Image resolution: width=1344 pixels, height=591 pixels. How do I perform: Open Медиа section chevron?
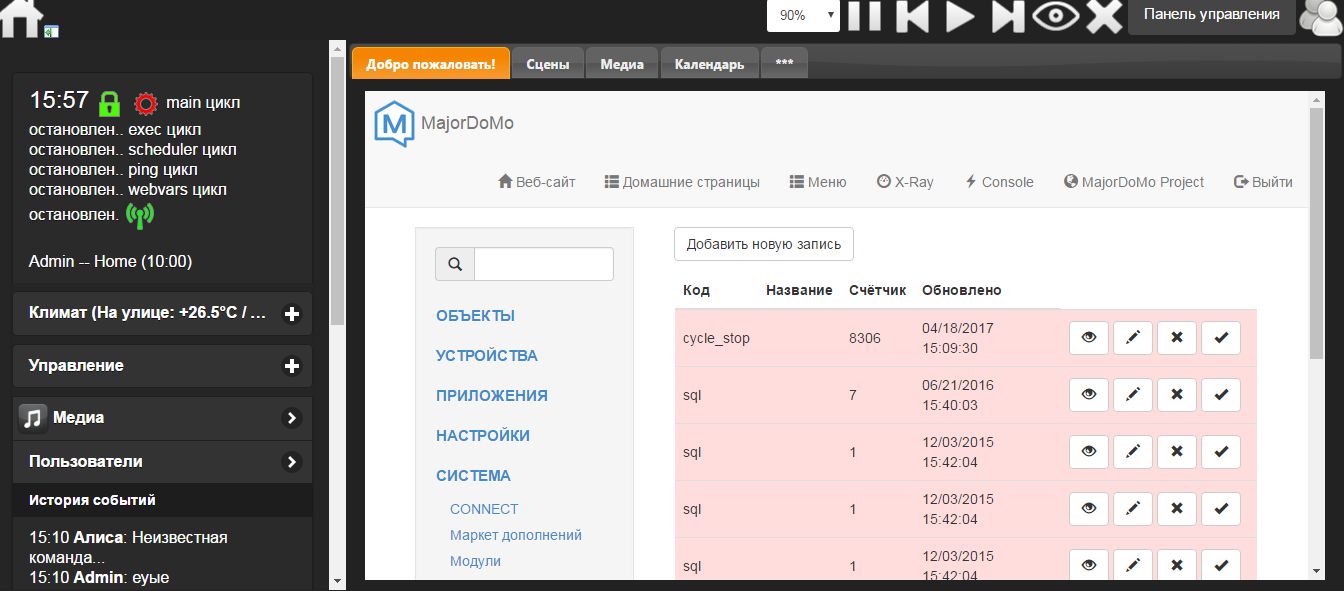coord(292,418)
